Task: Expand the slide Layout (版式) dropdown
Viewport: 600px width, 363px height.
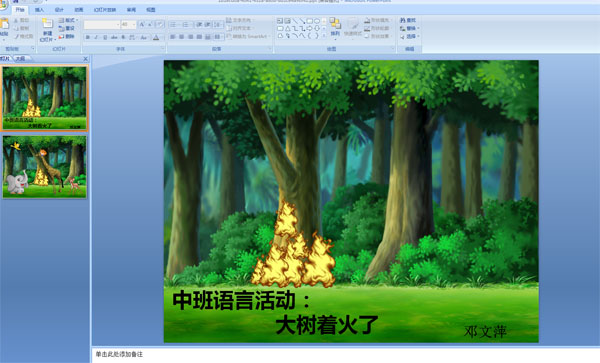Action: pos(68,20)
